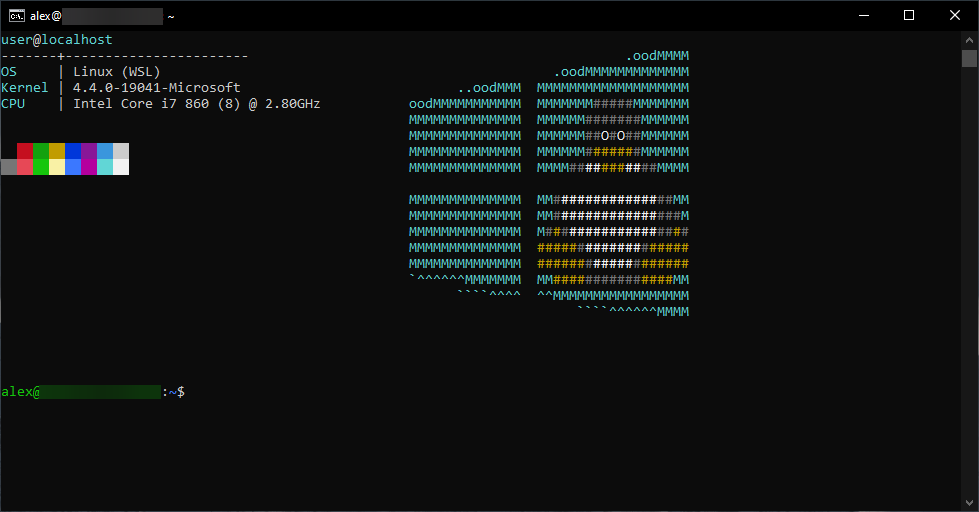The width and height of the screenshot is (979, 512).
Task: Click the vertical scrollbar thumb
Action: point(969,58)
